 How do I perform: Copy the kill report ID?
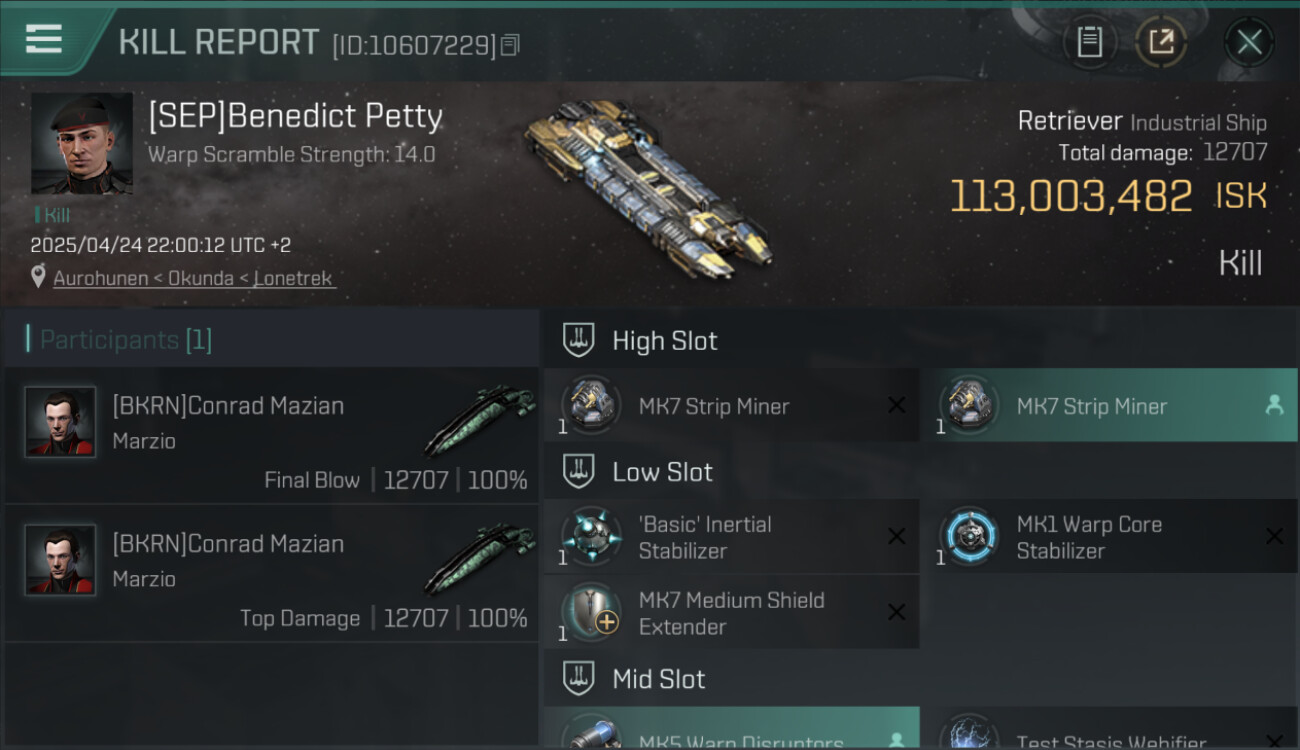(x=511, y=45)
